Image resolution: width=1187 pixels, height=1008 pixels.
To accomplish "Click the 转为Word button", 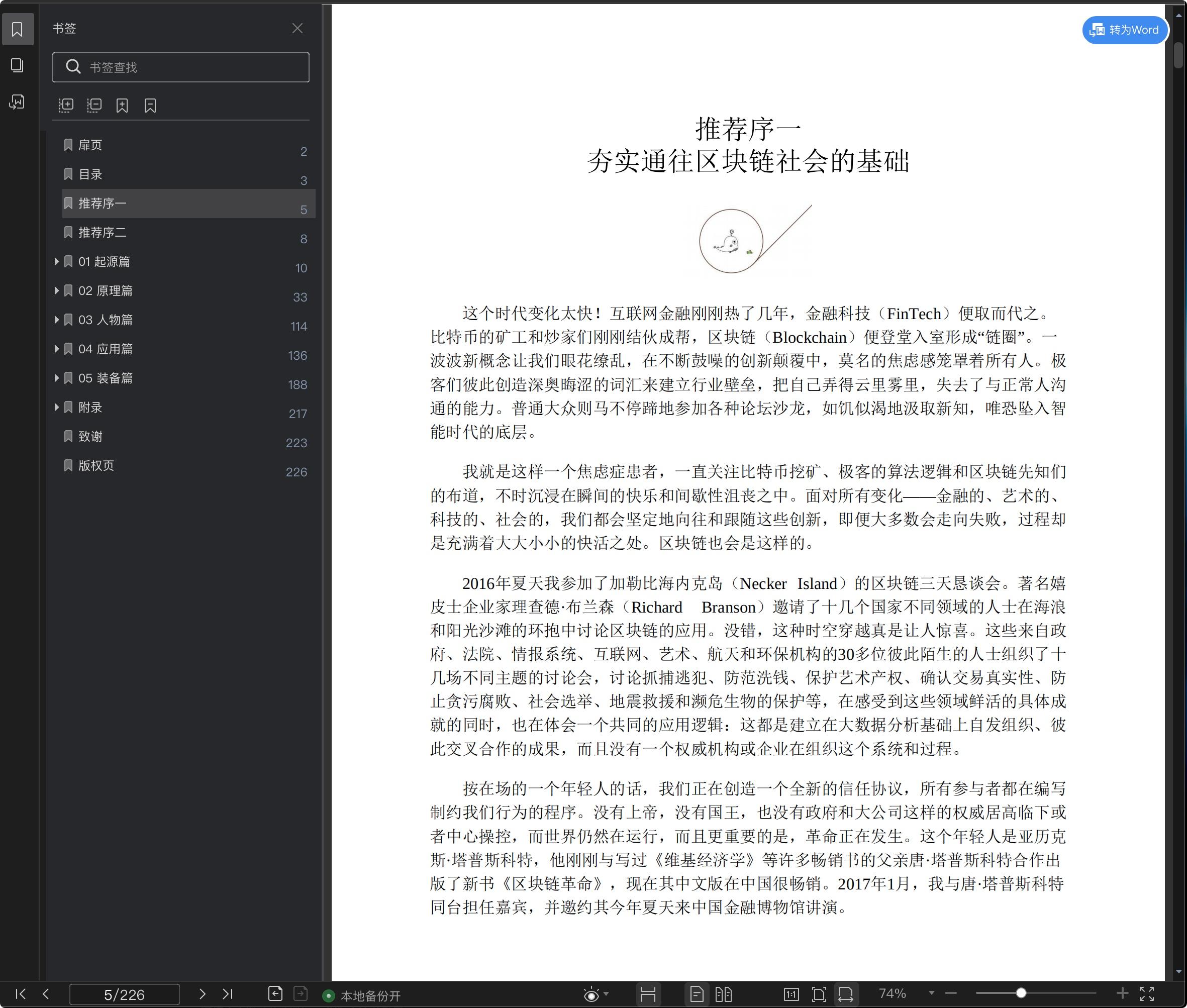I will (1124, 30).
